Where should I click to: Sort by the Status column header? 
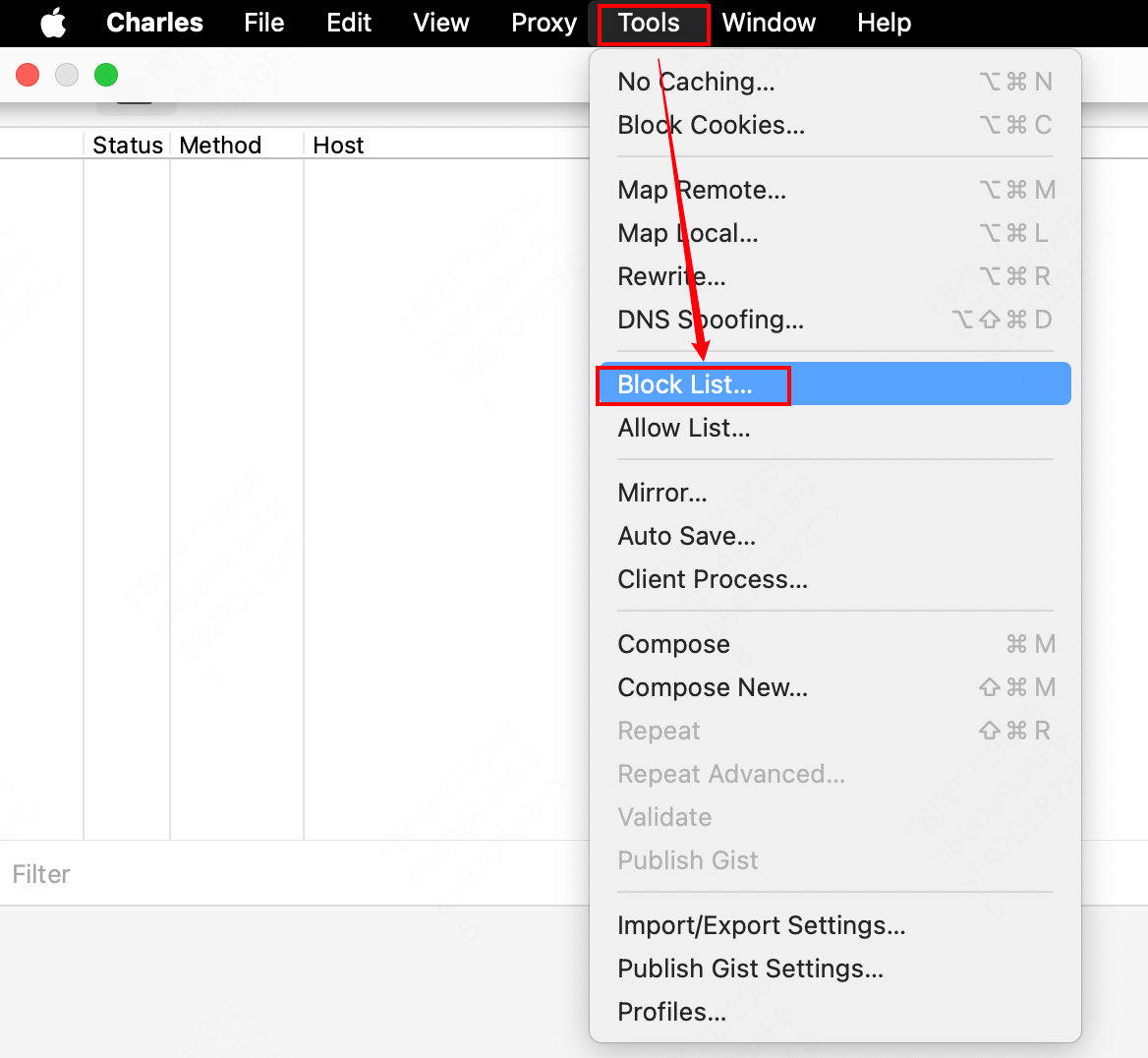point(128,146)
